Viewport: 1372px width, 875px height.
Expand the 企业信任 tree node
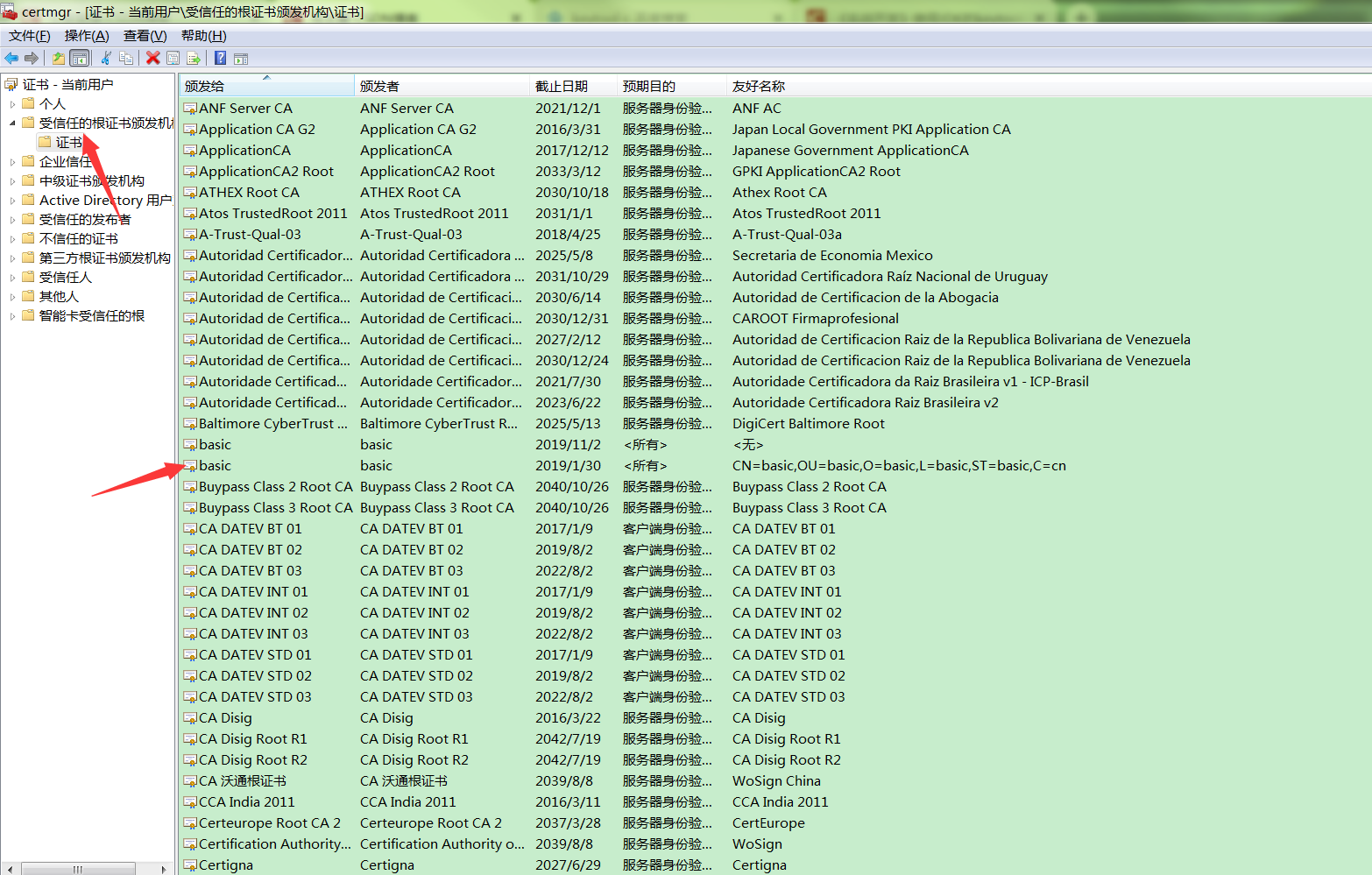[12, 162]
